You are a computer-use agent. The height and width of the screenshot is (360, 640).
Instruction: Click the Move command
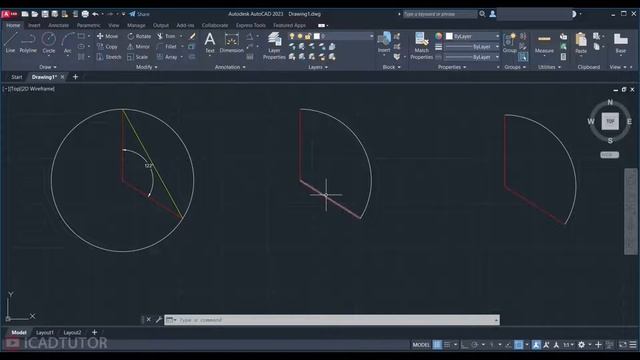coord(107,36)
